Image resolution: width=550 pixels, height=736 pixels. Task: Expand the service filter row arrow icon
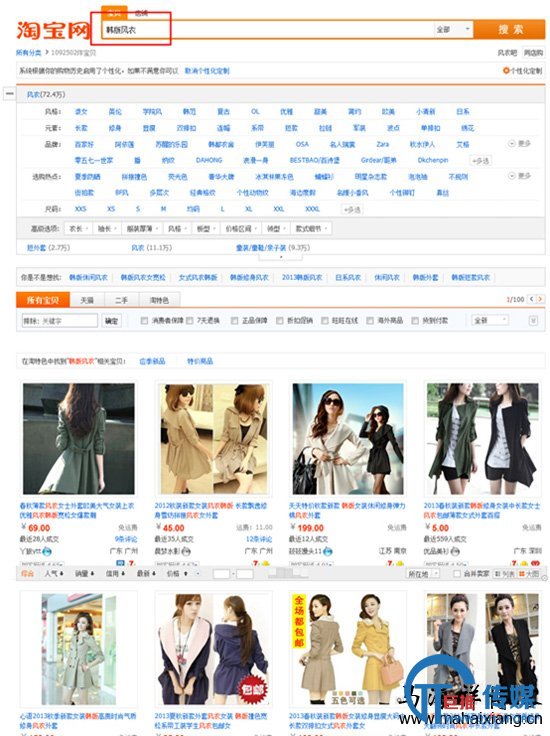click(x=533, y=321)
